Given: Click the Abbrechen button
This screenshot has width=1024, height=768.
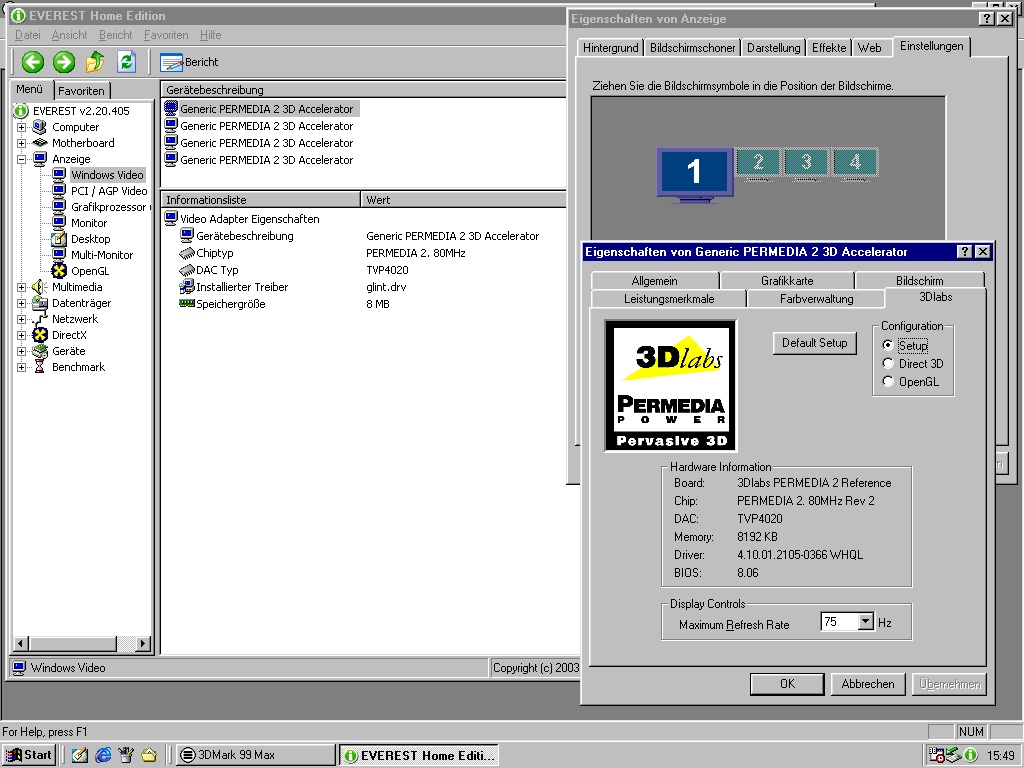Looking at the screenshot, I should [x=868, y=684].
